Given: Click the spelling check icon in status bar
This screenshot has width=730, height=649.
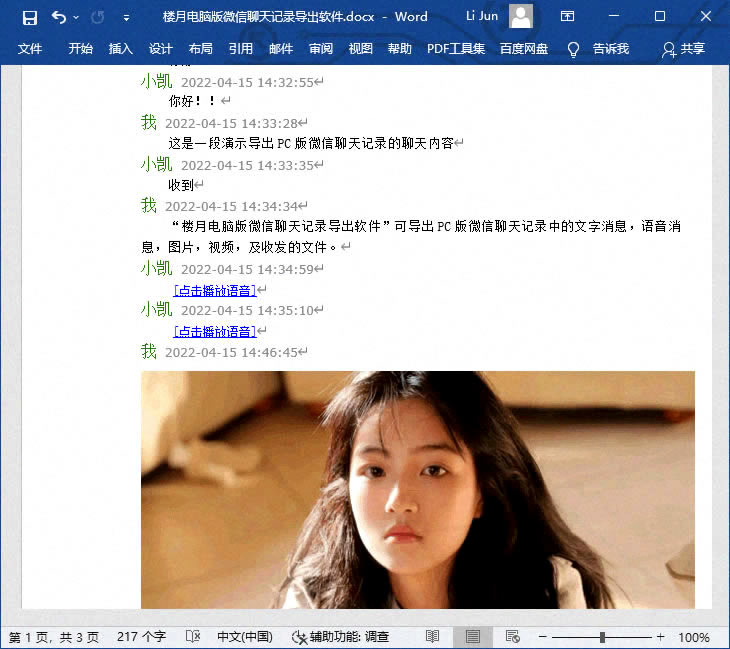Looking at the screenshot, I should tap(193, 637).
